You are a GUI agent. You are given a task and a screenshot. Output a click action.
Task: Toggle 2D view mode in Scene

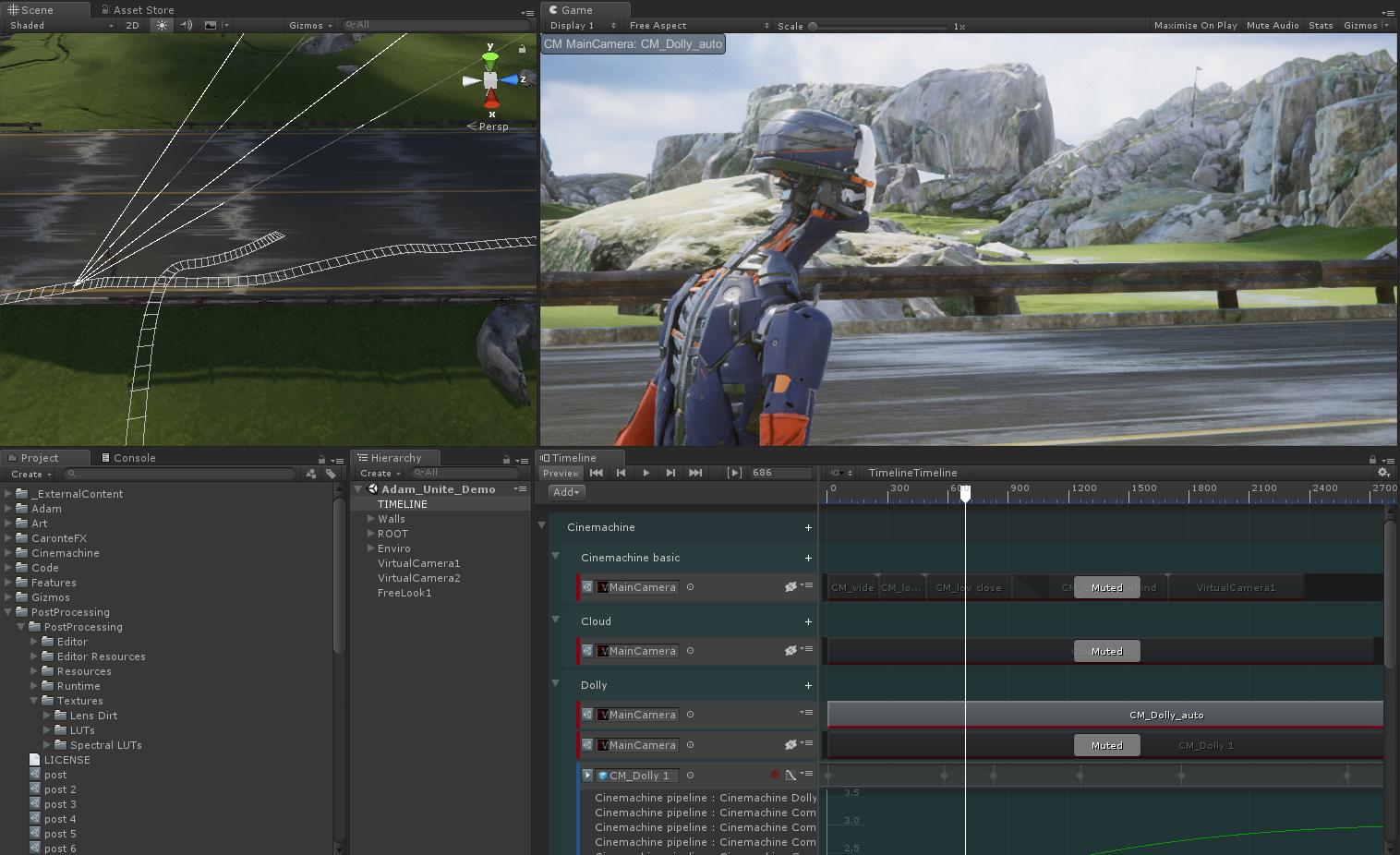pos(132,25)
